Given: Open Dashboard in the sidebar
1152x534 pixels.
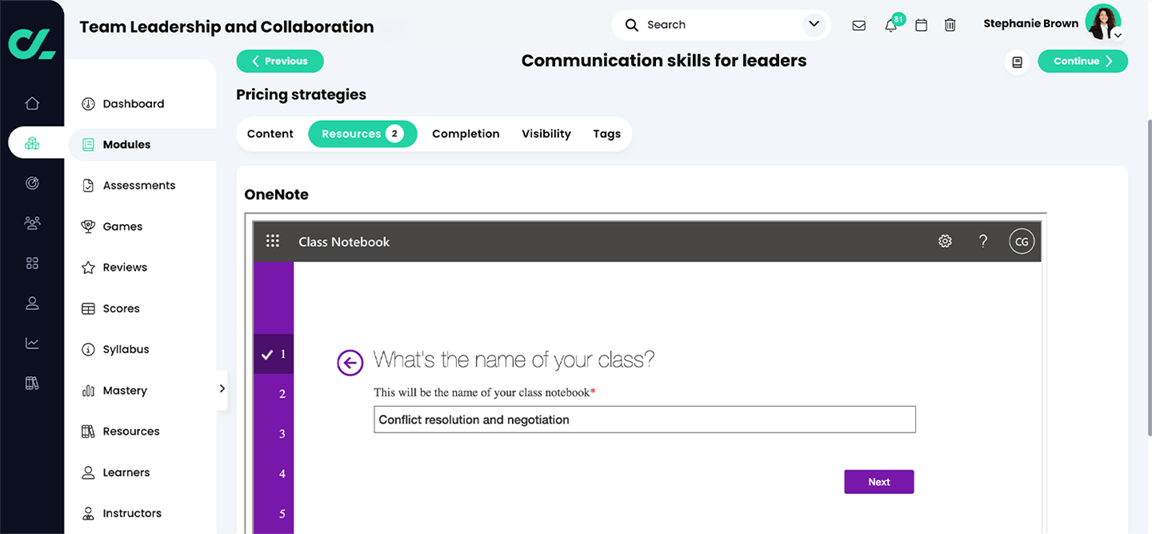Looking at the screenshot, I should pos(133,104).
